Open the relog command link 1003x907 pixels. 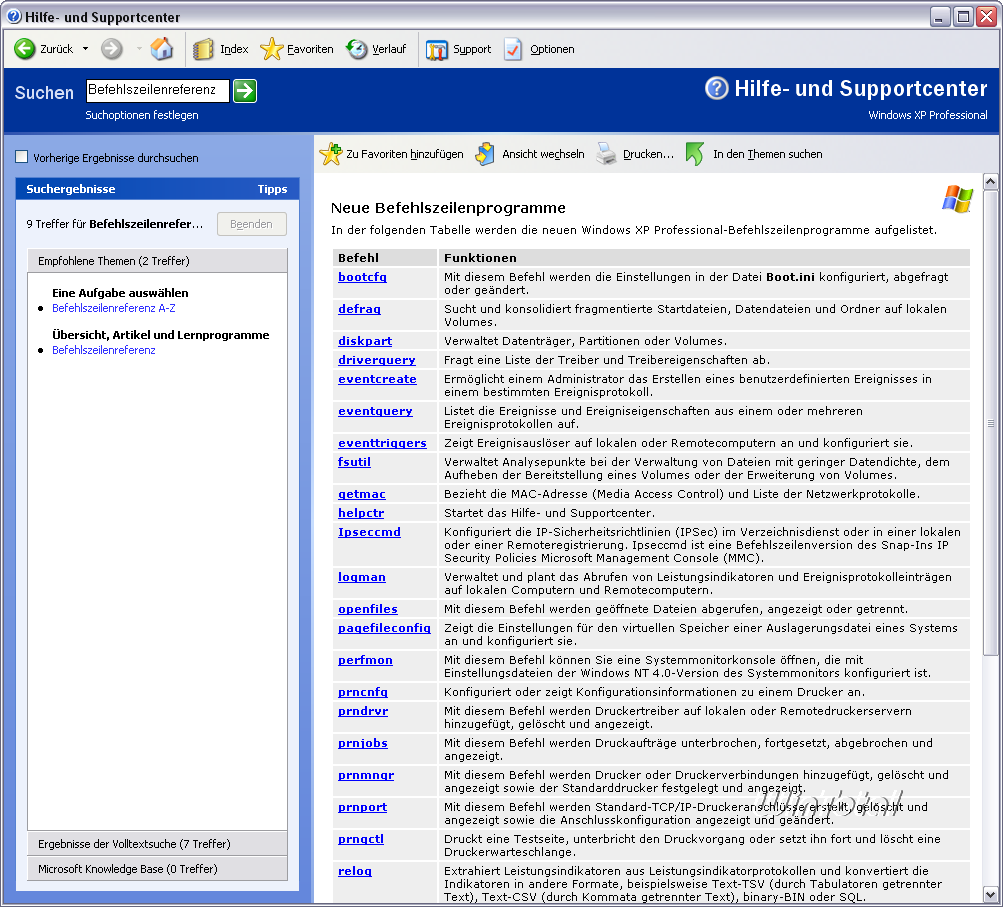(354, 871)
